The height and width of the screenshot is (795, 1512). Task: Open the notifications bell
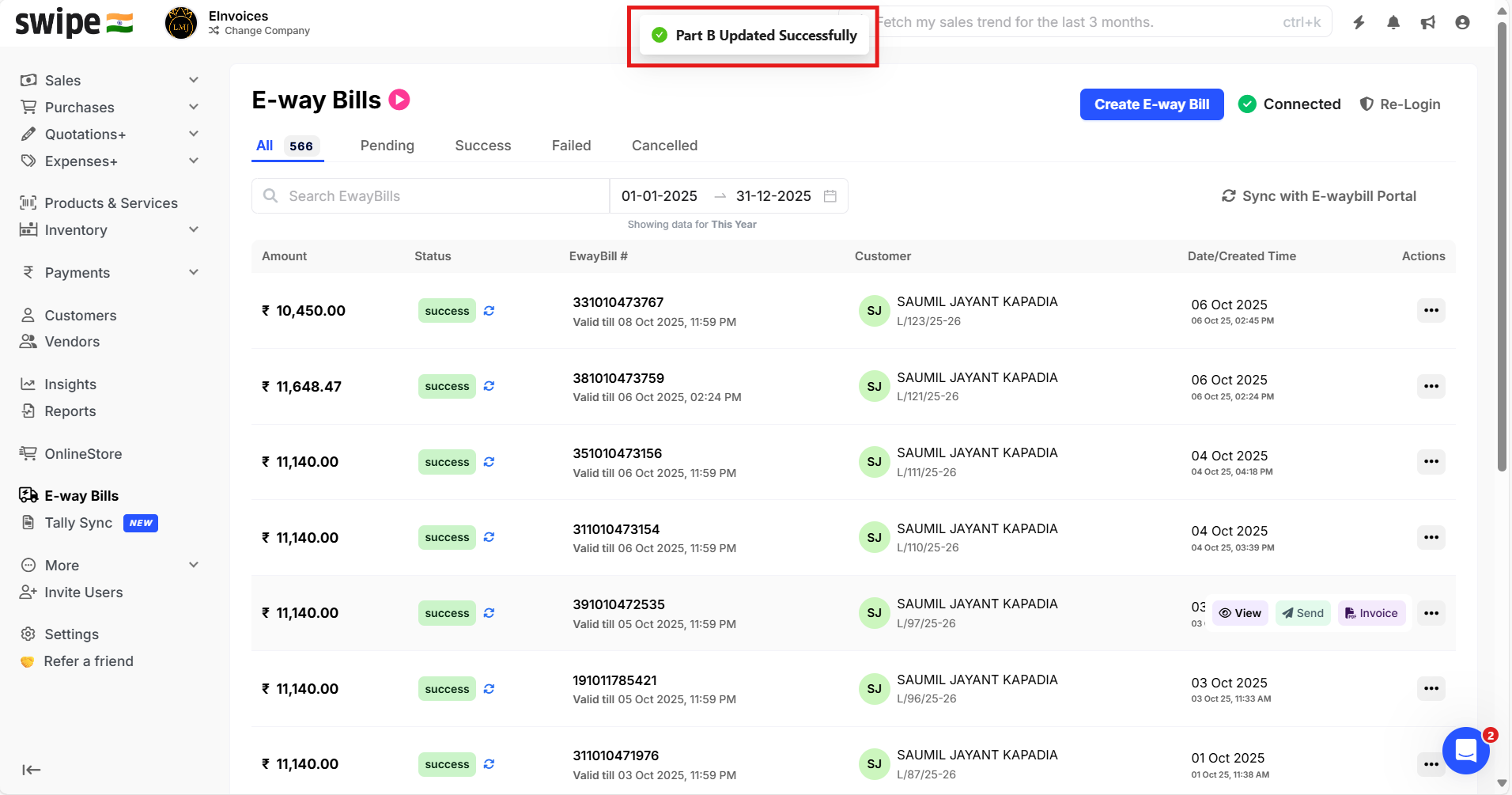click(x=1393, y=23)
